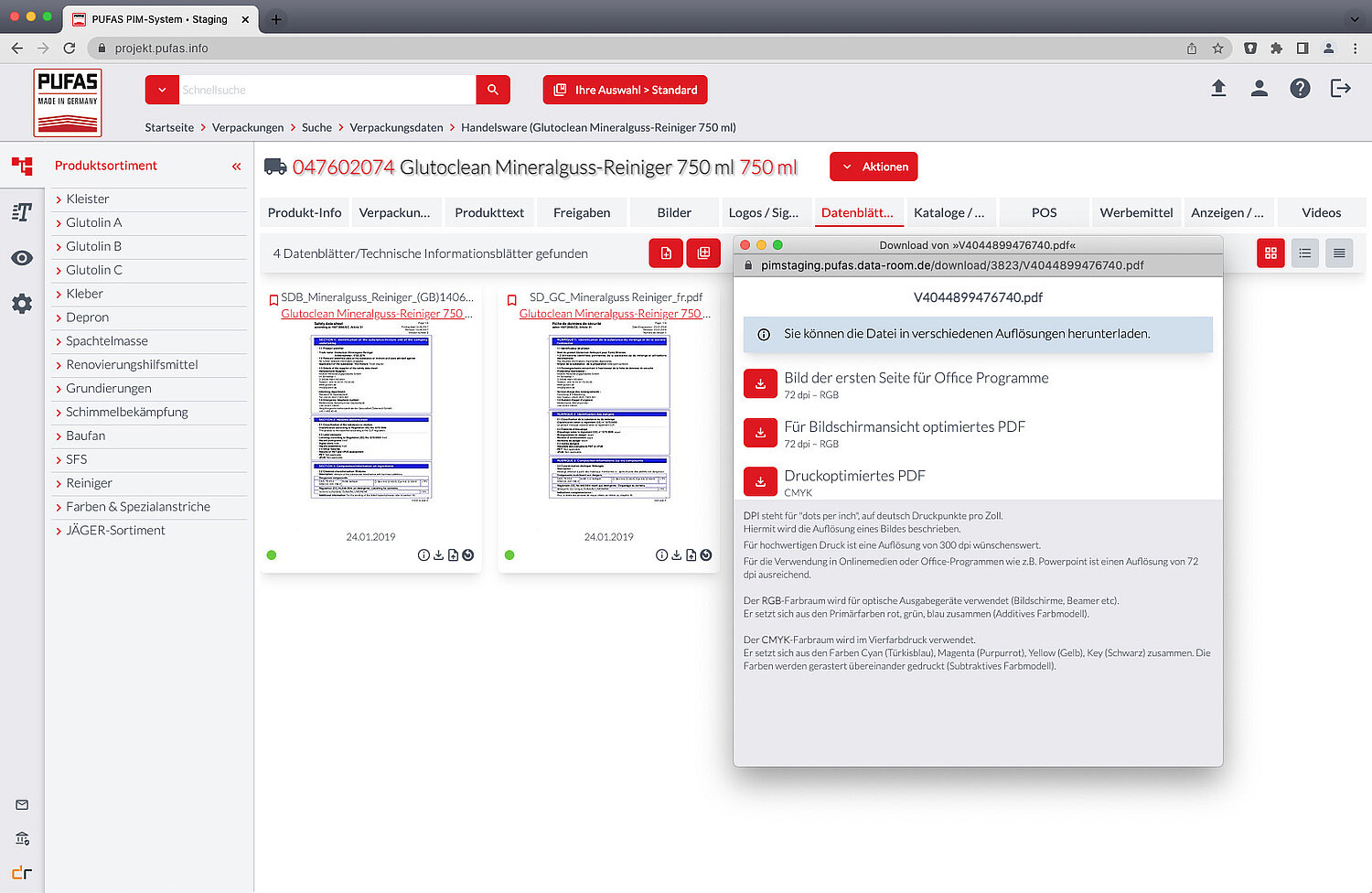Switch to the Werbemittel tab

(1136, 212)
